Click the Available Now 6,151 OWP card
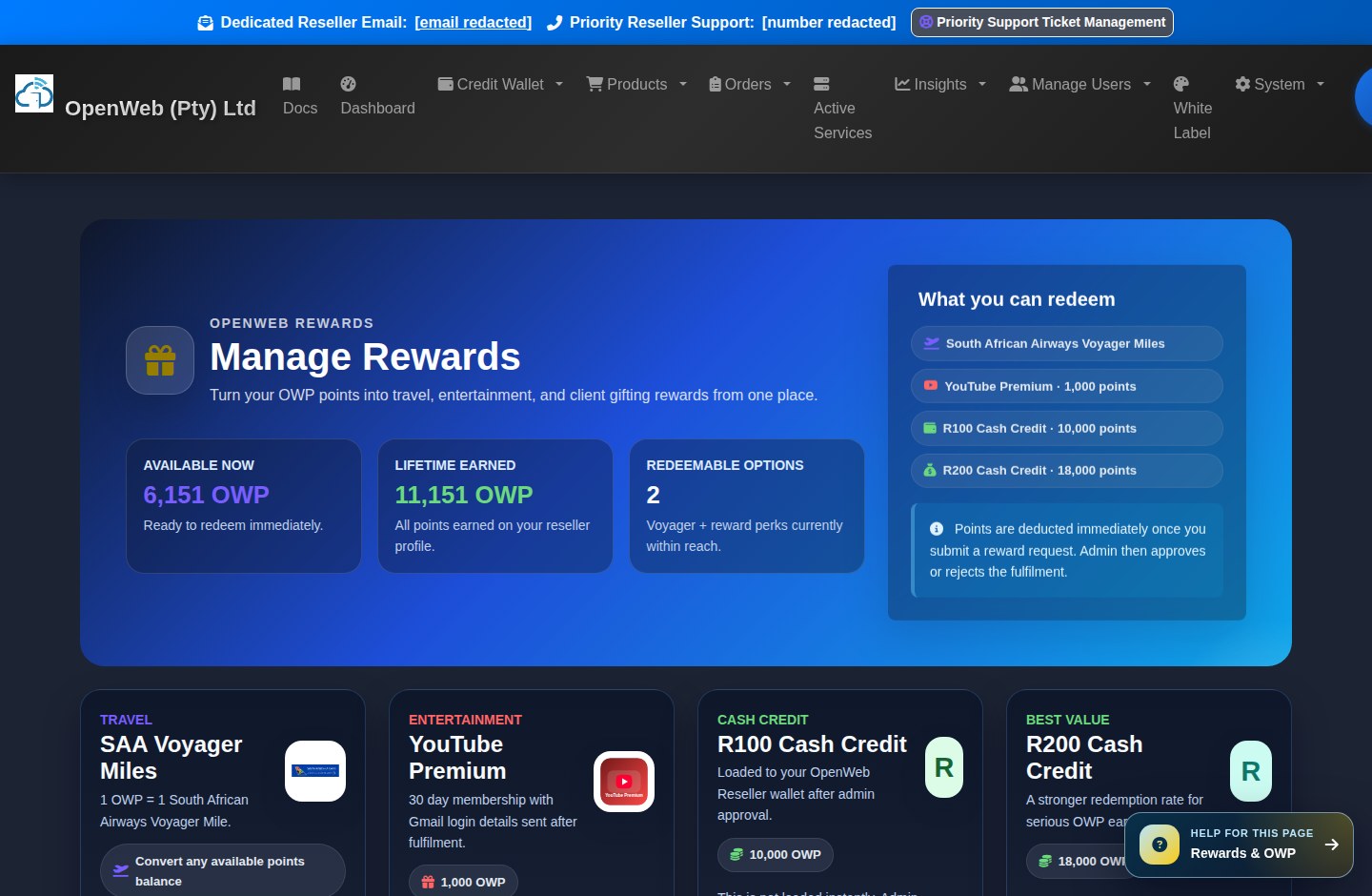The height and width of the screenshot is (896, 1372). [244, 506]
